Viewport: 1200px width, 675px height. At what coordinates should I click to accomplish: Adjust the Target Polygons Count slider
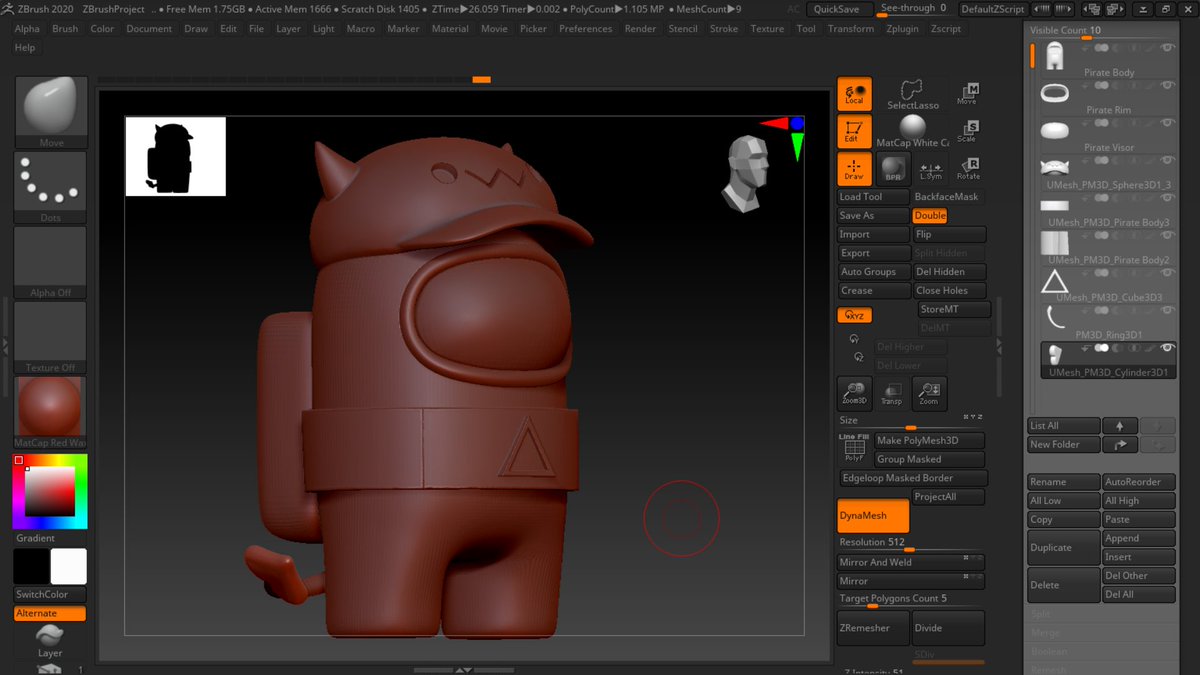coord(911,599)
